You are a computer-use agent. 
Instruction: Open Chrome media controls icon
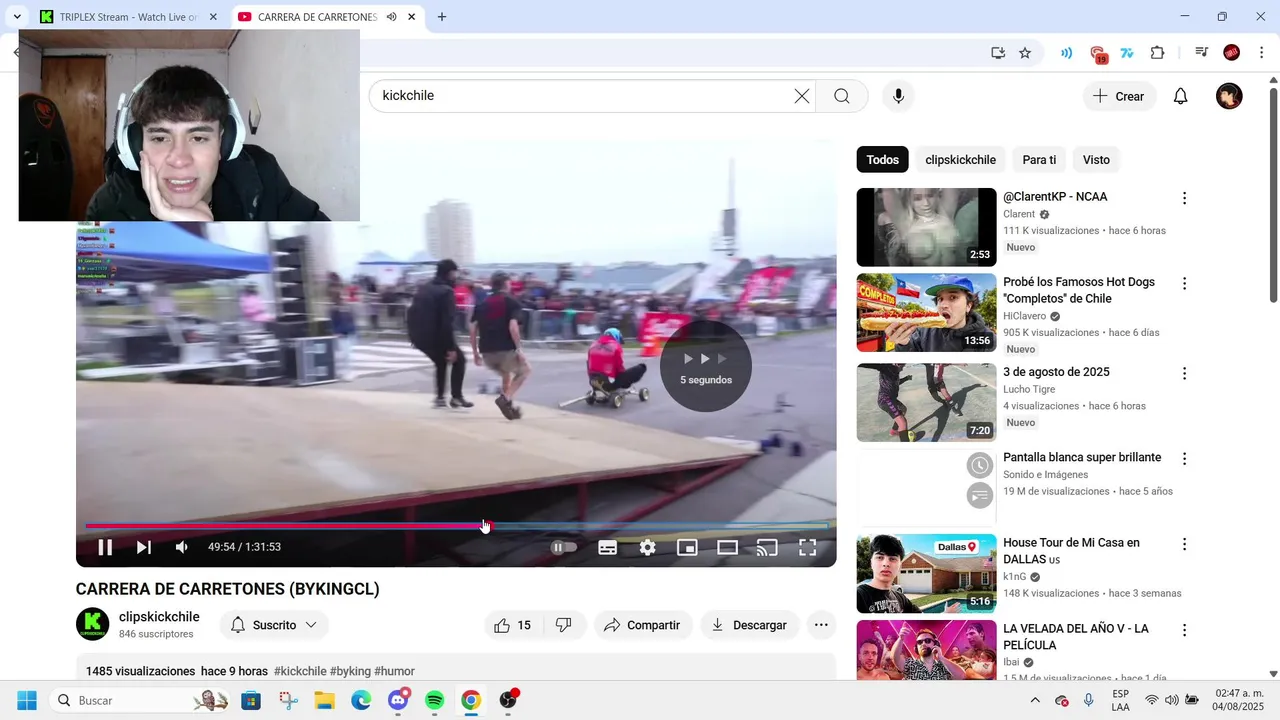click(1202, 53)
